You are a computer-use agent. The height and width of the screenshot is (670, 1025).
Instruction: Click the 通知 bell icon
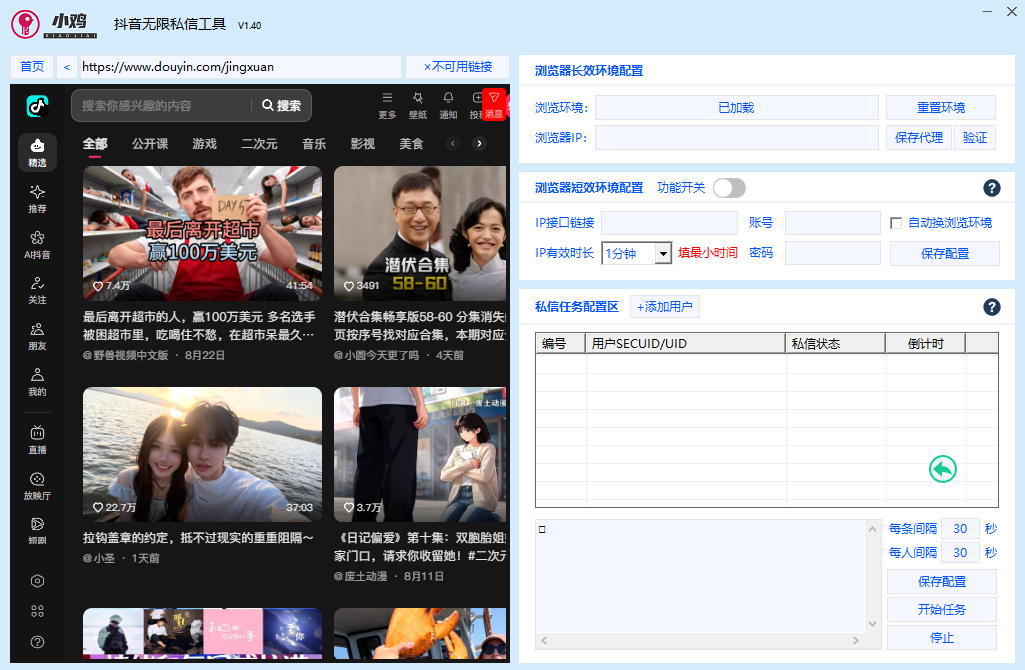(448, 105)
